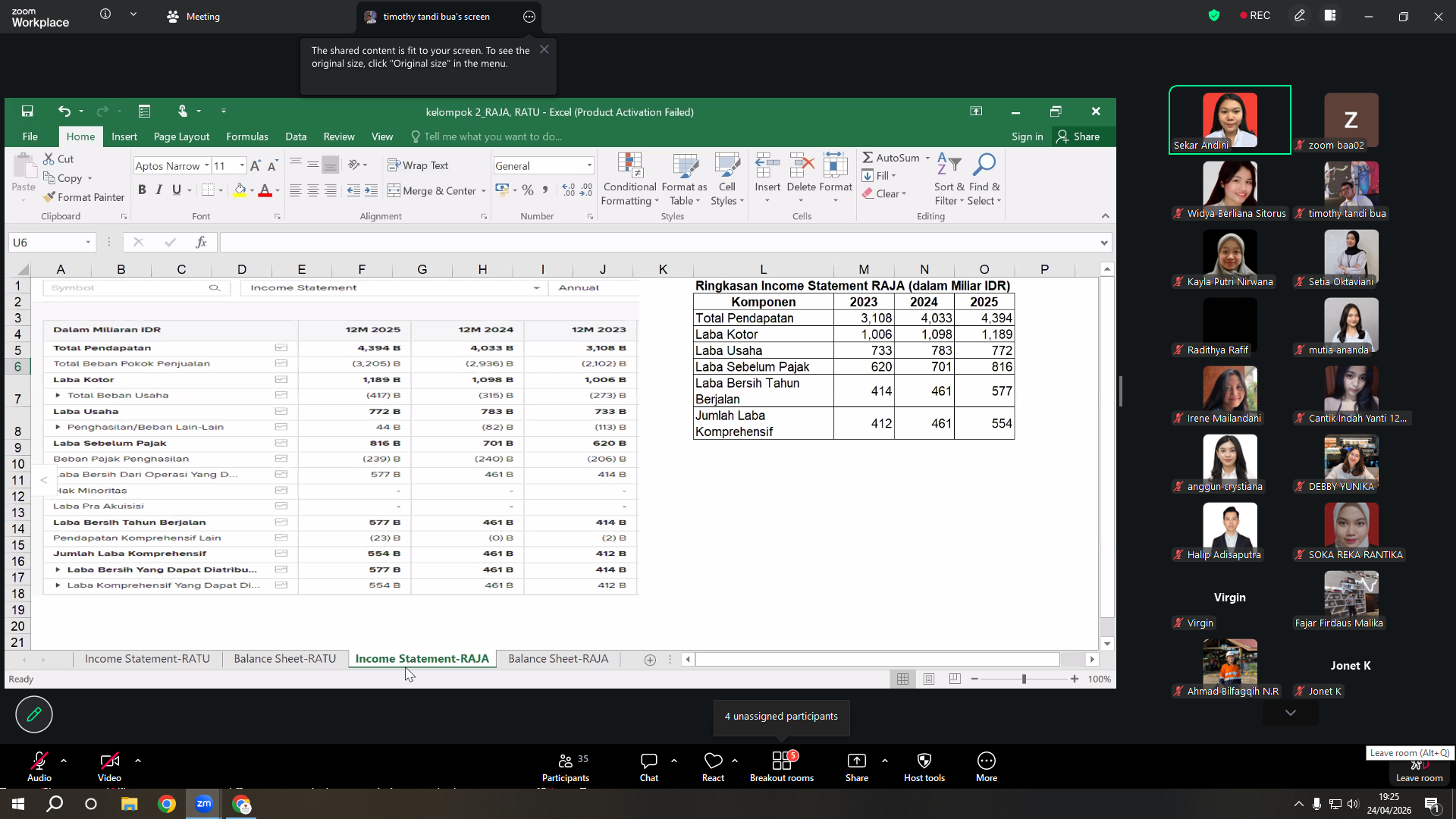Switch to Balance Sheet-RAJA sheet tab
This screenshot has height=819, width=1456.
pyautogui.click(x=558, y=659)
